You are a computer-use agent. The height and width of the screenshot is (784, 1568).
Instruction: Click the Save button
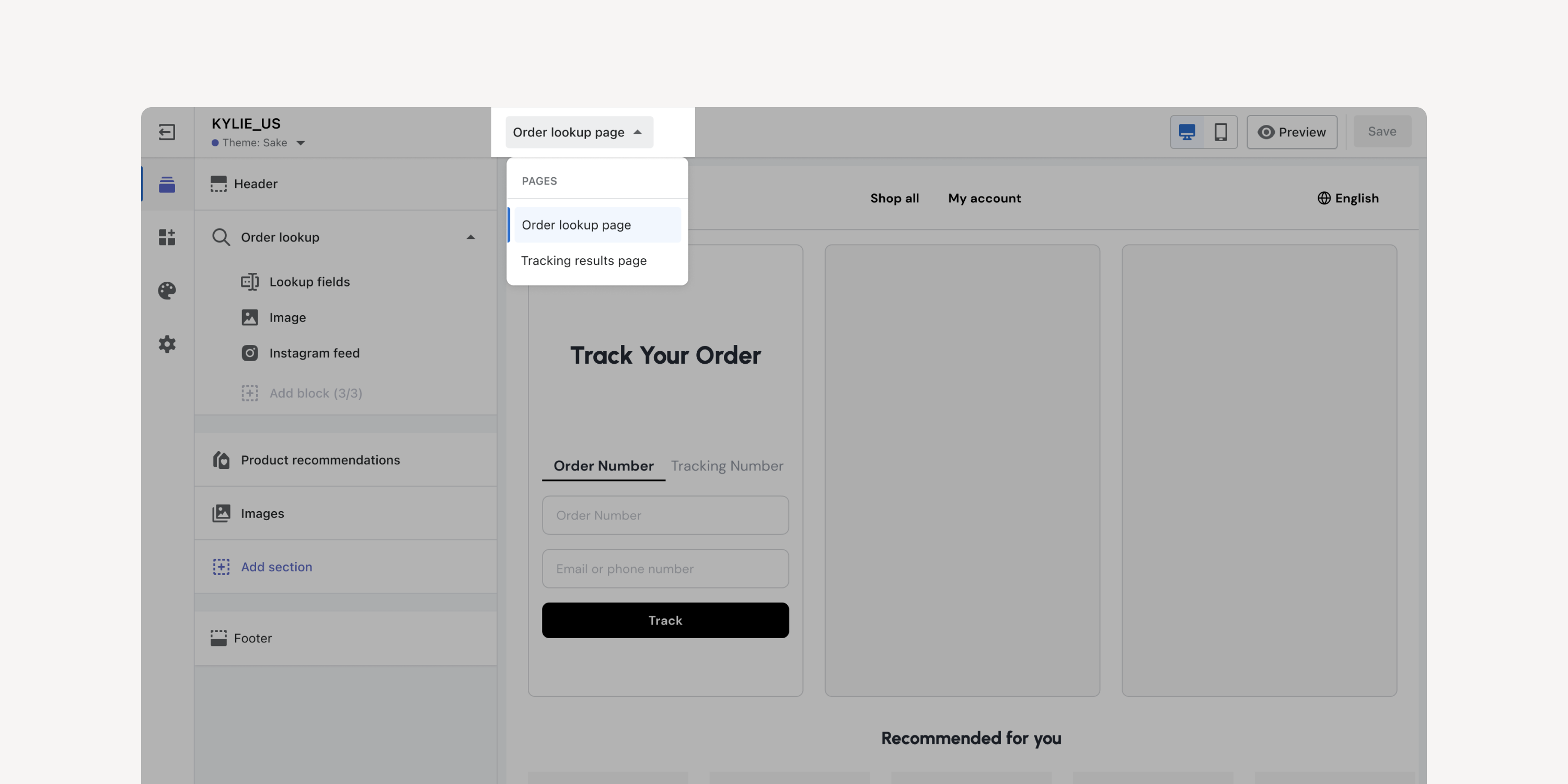[x=1382, y=132]
